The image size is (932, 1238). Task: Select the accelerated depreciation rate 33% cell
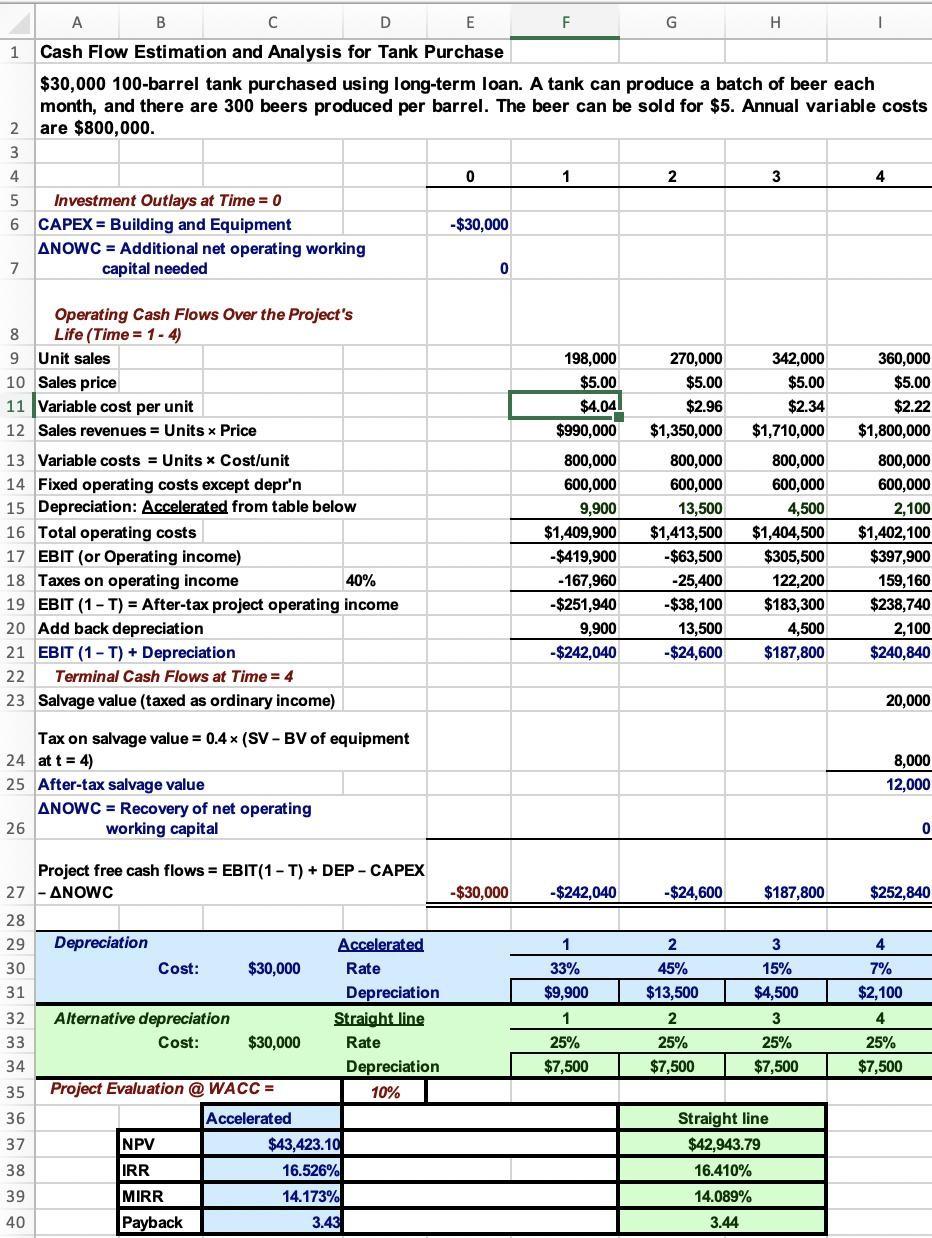click(x=566, y=967)
